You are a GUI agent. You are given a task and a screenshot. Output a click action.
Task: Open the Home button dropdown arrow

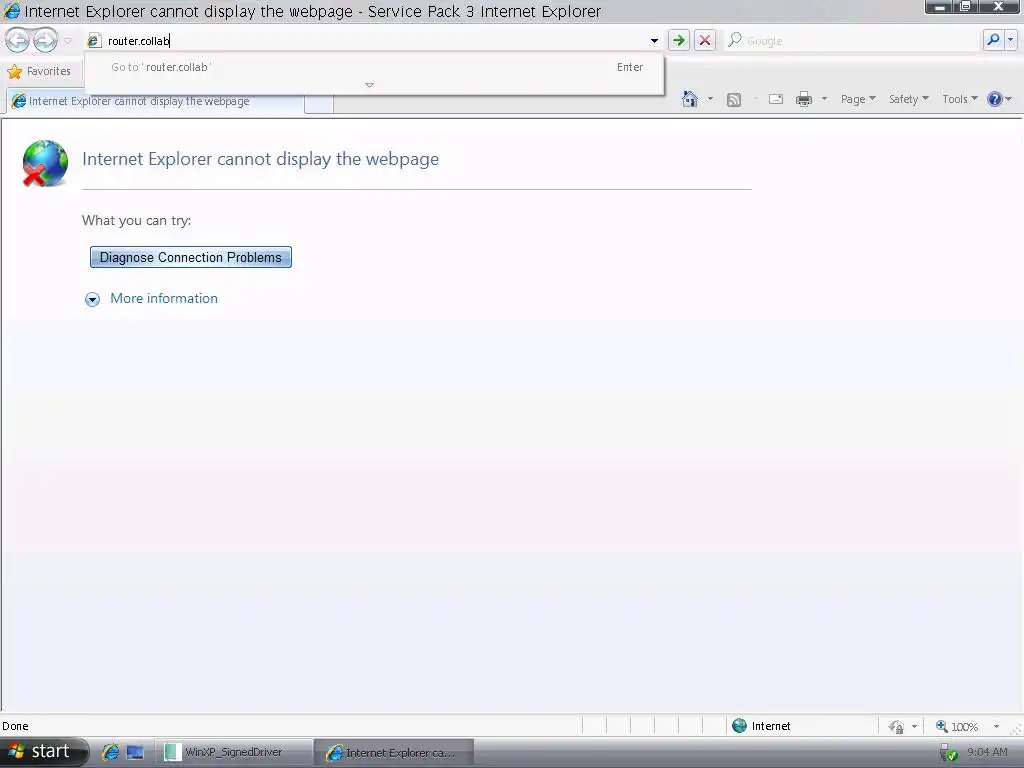[711, 99]
